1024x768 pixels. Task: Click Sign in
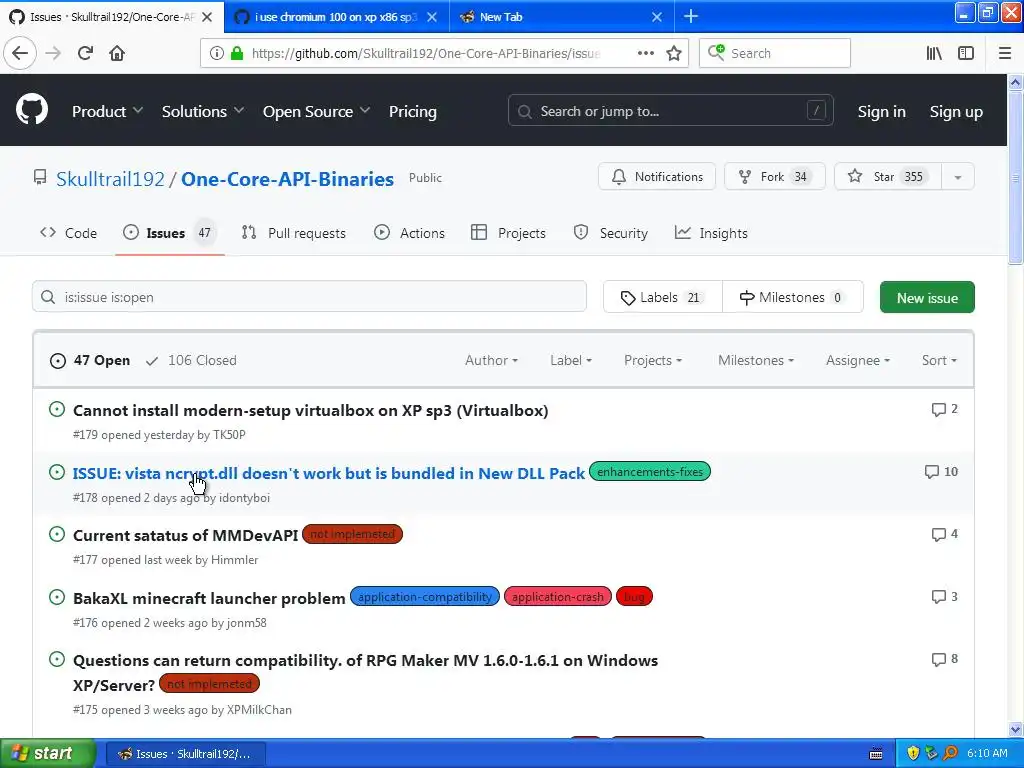click(882, 112)
